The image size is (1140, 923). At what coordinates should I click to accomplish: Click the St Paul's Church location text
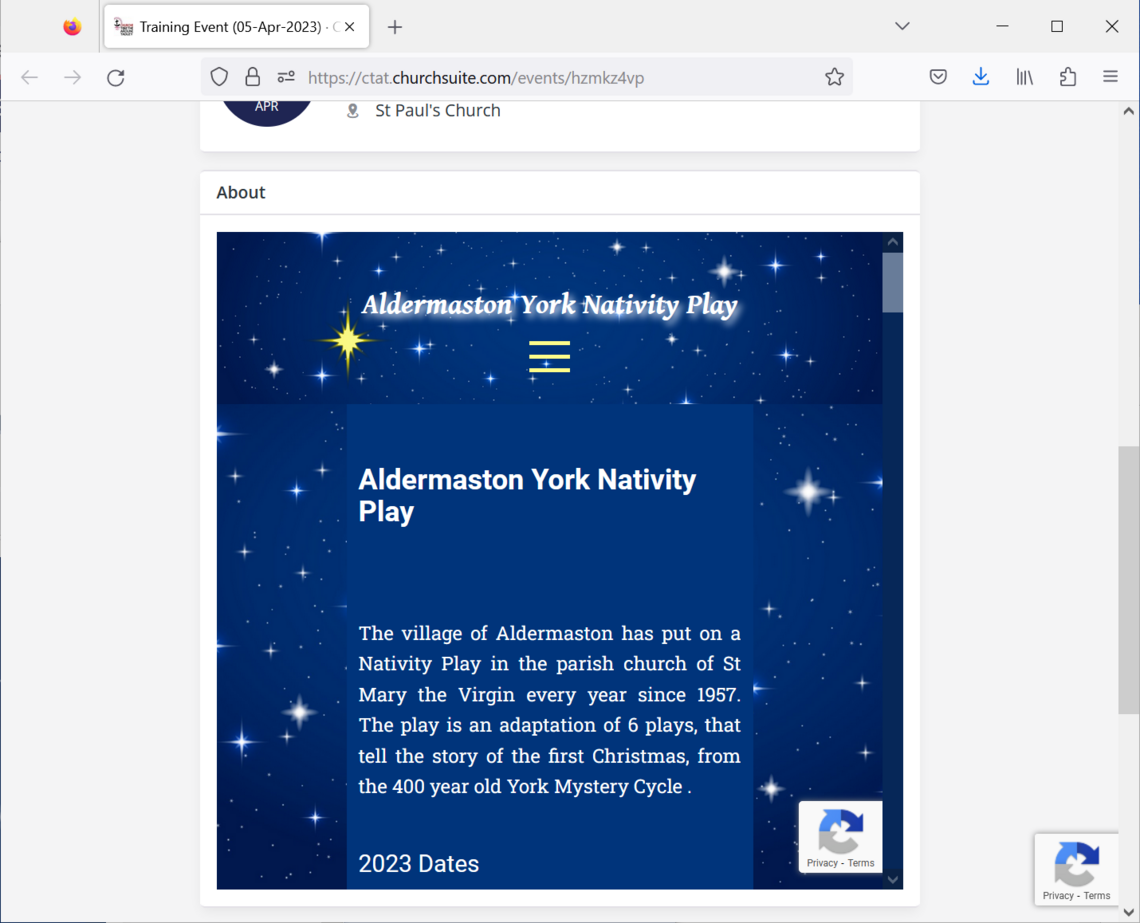438,110
